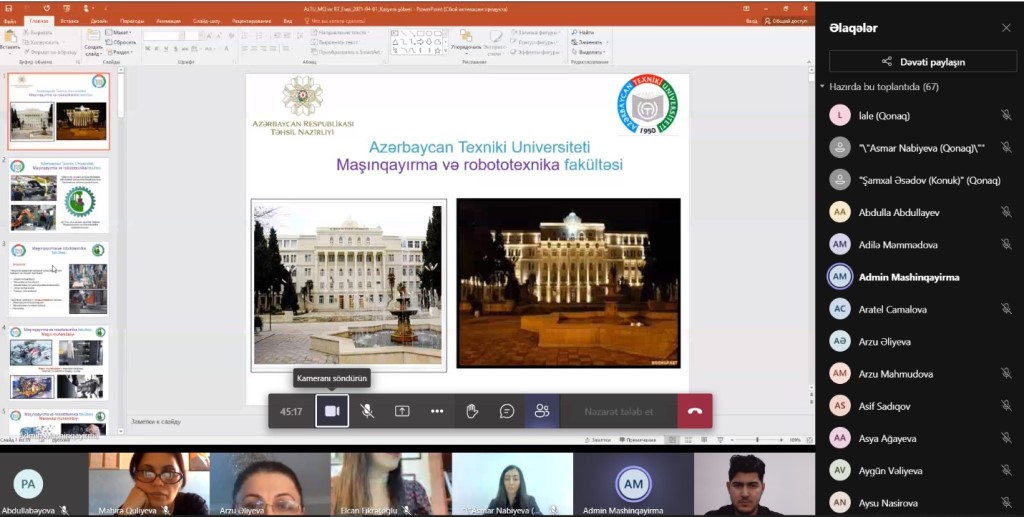Viewport: 1024px width, 517px height.
Task: Click the Примечания comments button in status bar
Action: (637, 441)
